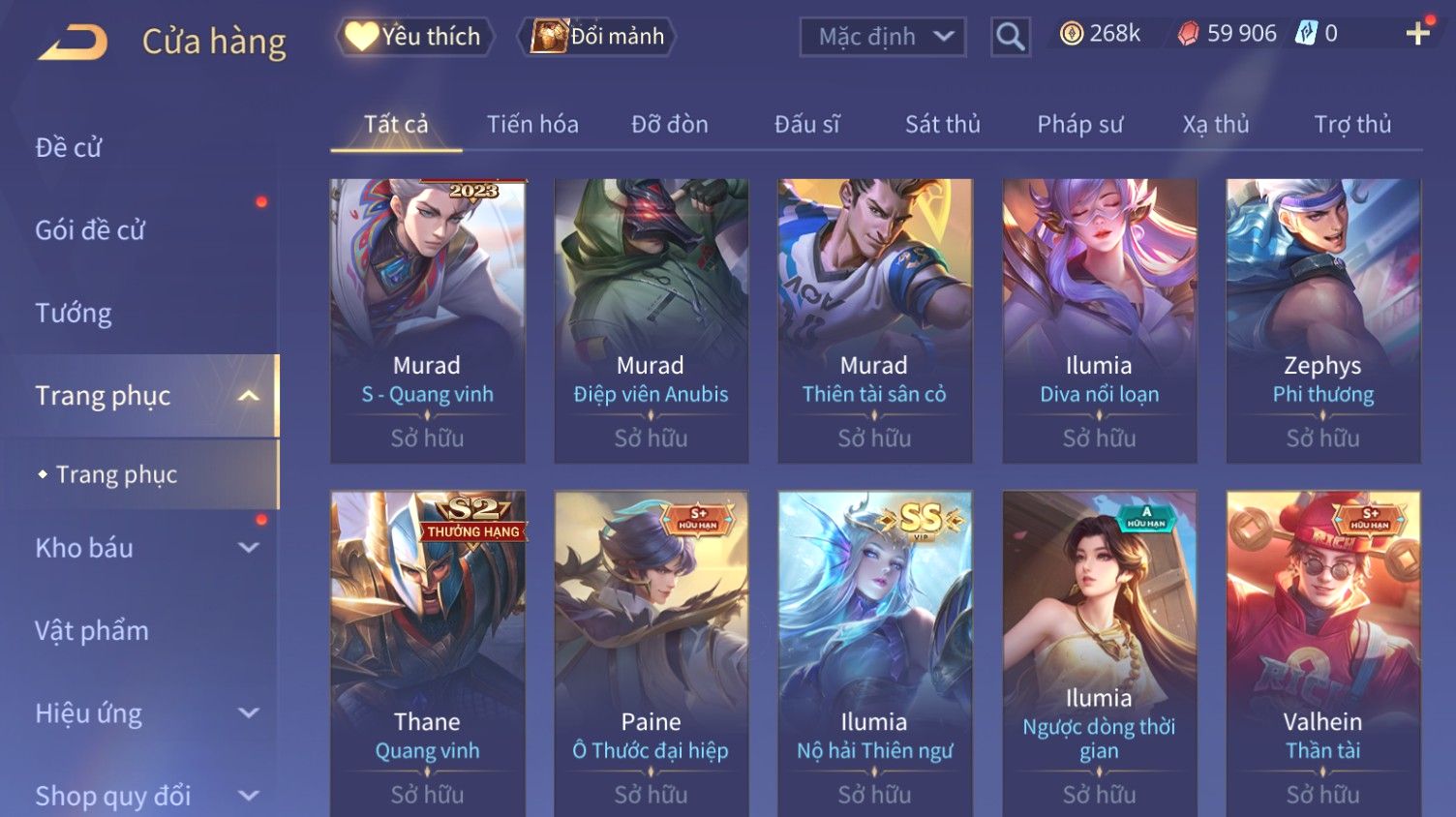Image resolution: width=1456 pixels, height=817 pixels.
Task: Select Ilumia Nộ hải Thiên ngư skin
Action: click(874, 653)
